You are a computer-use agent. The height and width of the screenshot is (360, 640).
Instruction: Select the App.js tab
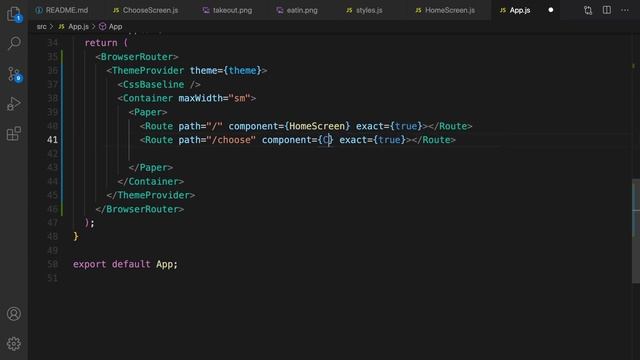pyautogui.click(x=515, y=10)
